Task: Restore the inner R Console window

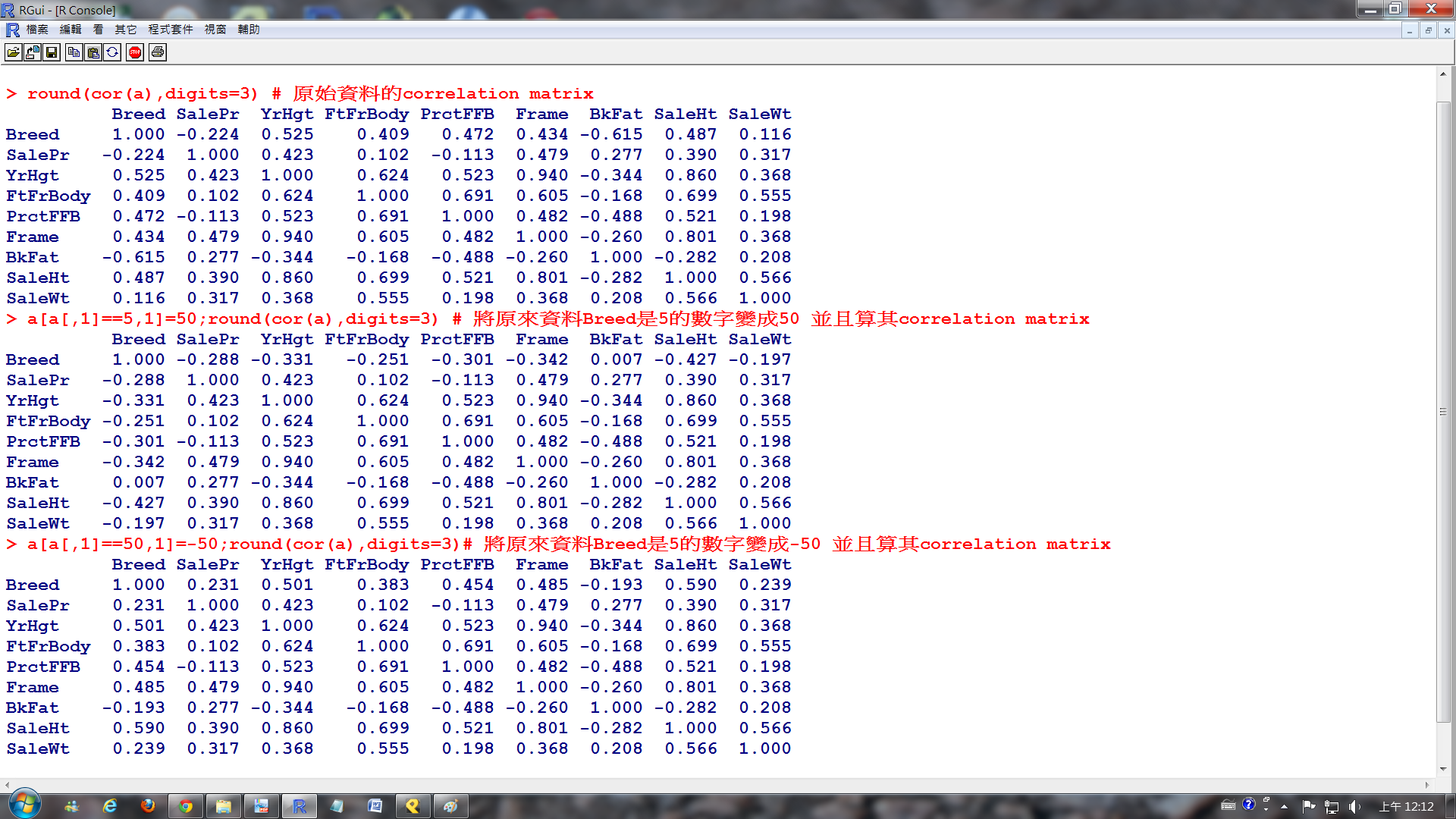Action: point(1428,30)
